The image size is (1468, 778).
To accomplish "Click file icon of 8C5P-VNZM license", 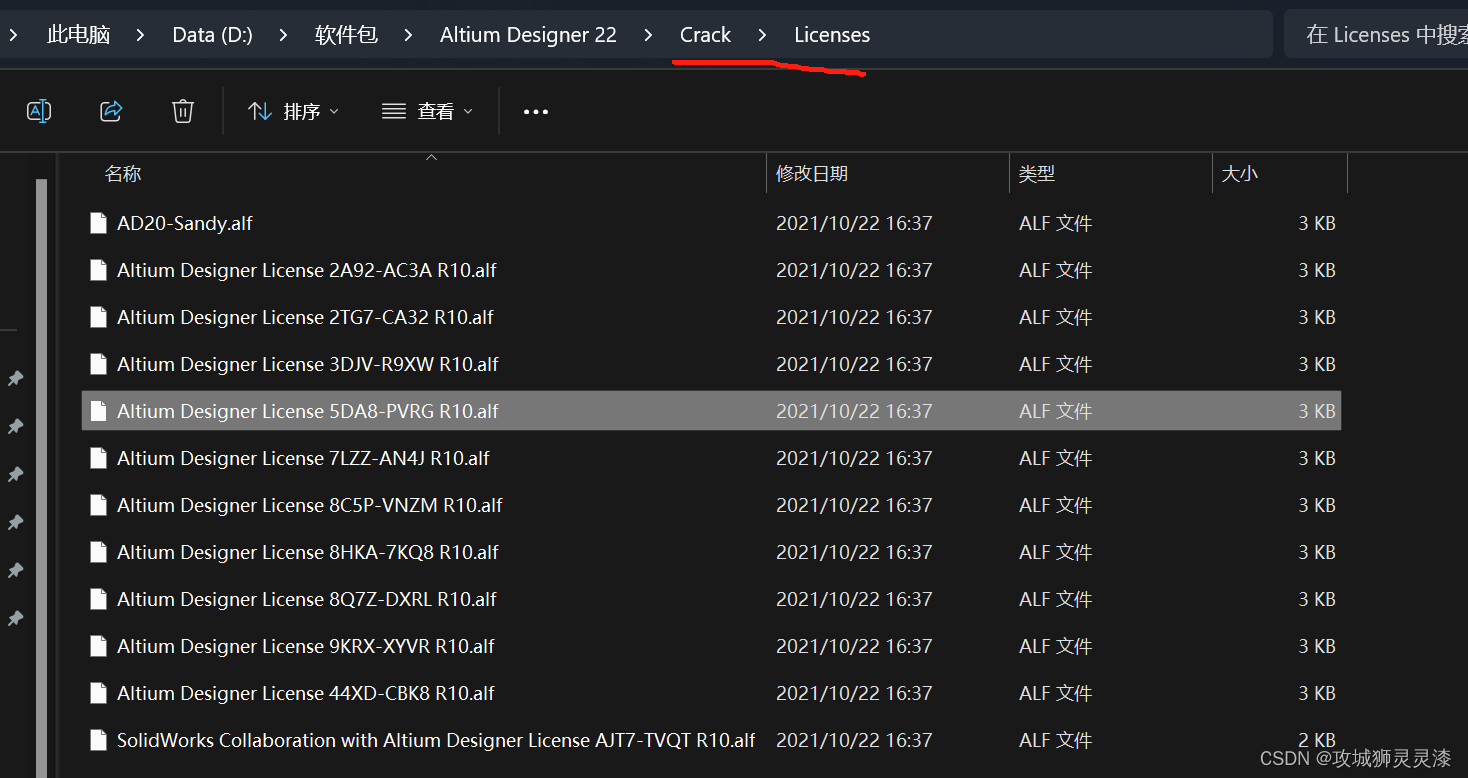I will pyautogui.click(x=98, y=505).
